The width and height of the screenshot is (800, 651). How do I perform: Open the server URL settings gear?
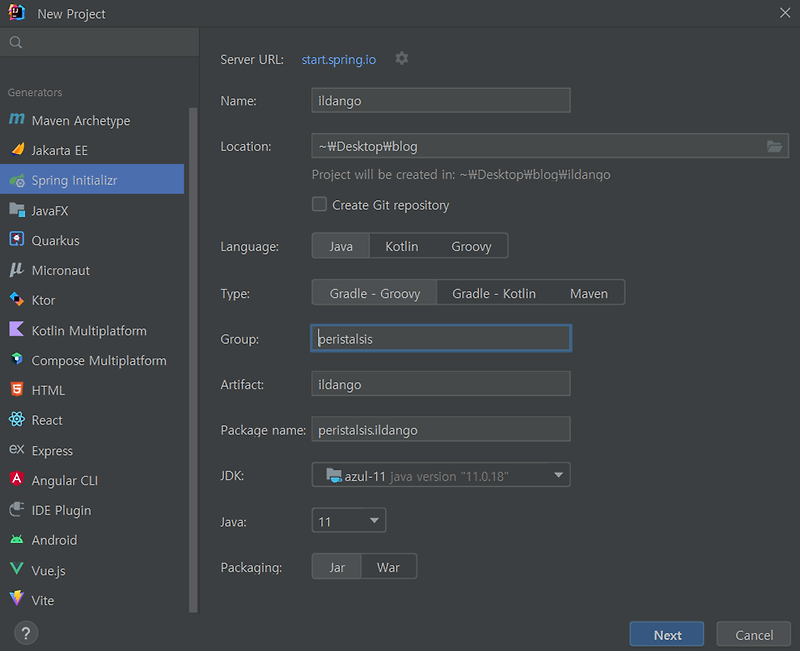coord(401,59)
